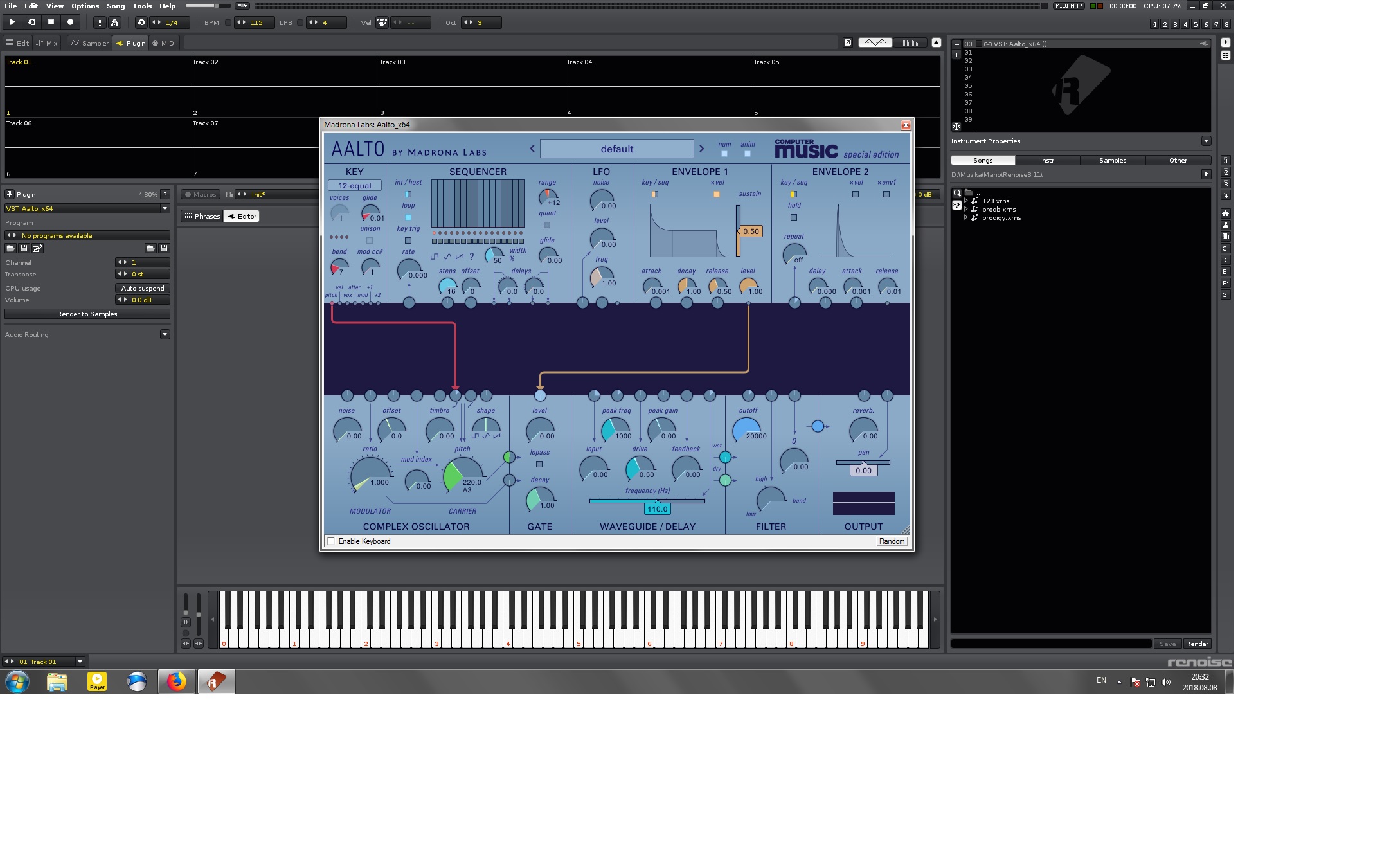Image resolution: width=1400 pixels, height=846 pixels.
Task: Open Windows Start menu
Action: (x=17, y=681)
